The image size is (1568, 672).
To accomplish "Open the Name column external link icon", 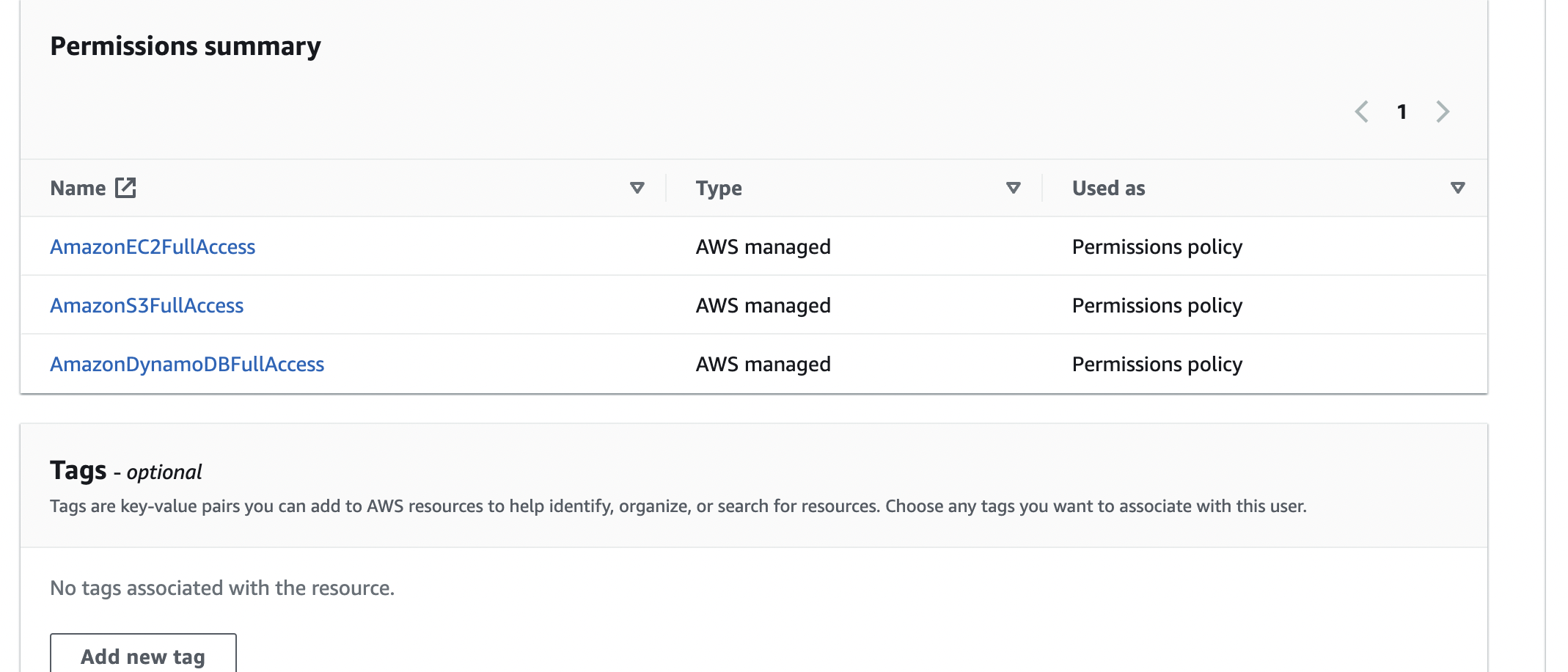I will pos(125,188).
